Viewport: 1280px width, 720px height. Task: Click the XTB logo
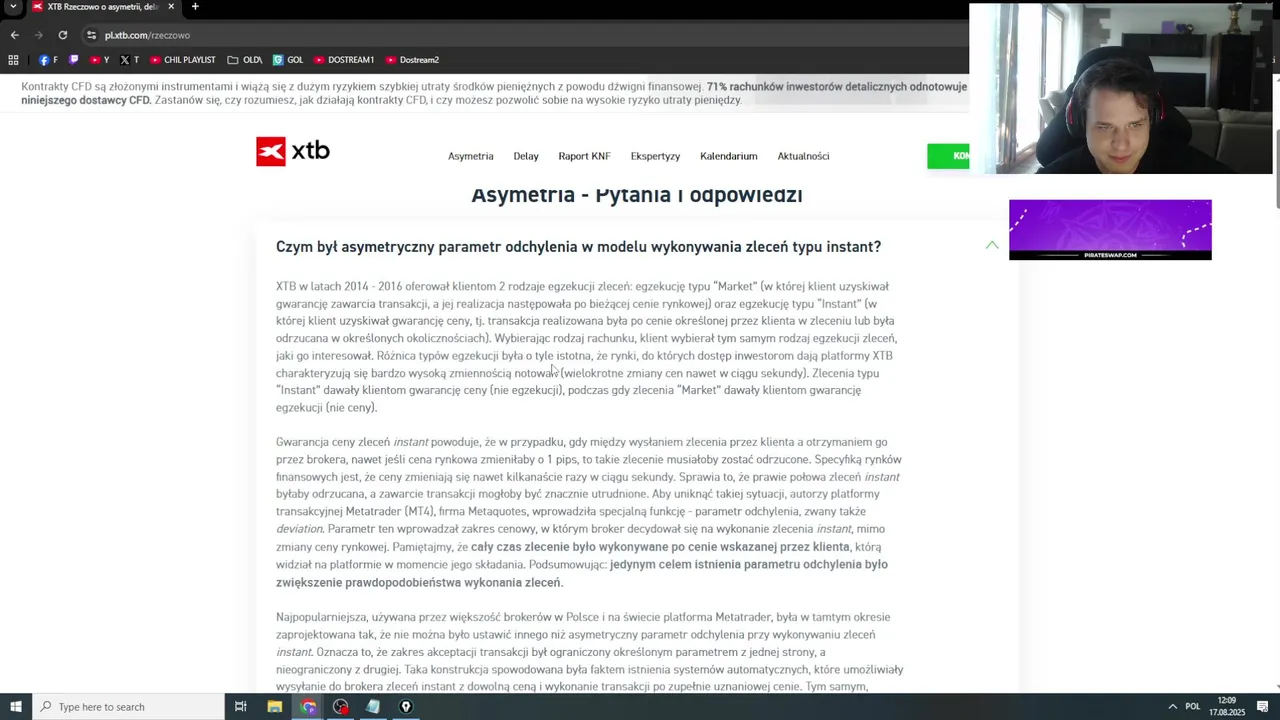(x=293, y=151)
